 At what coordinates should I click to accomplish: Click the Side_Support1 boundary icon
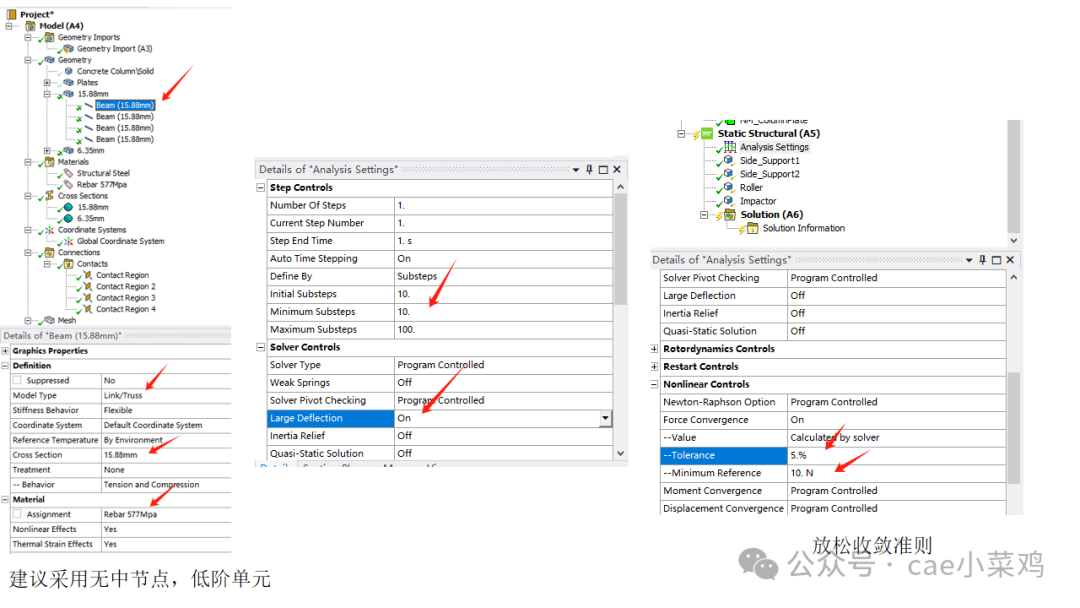[729, 160]
